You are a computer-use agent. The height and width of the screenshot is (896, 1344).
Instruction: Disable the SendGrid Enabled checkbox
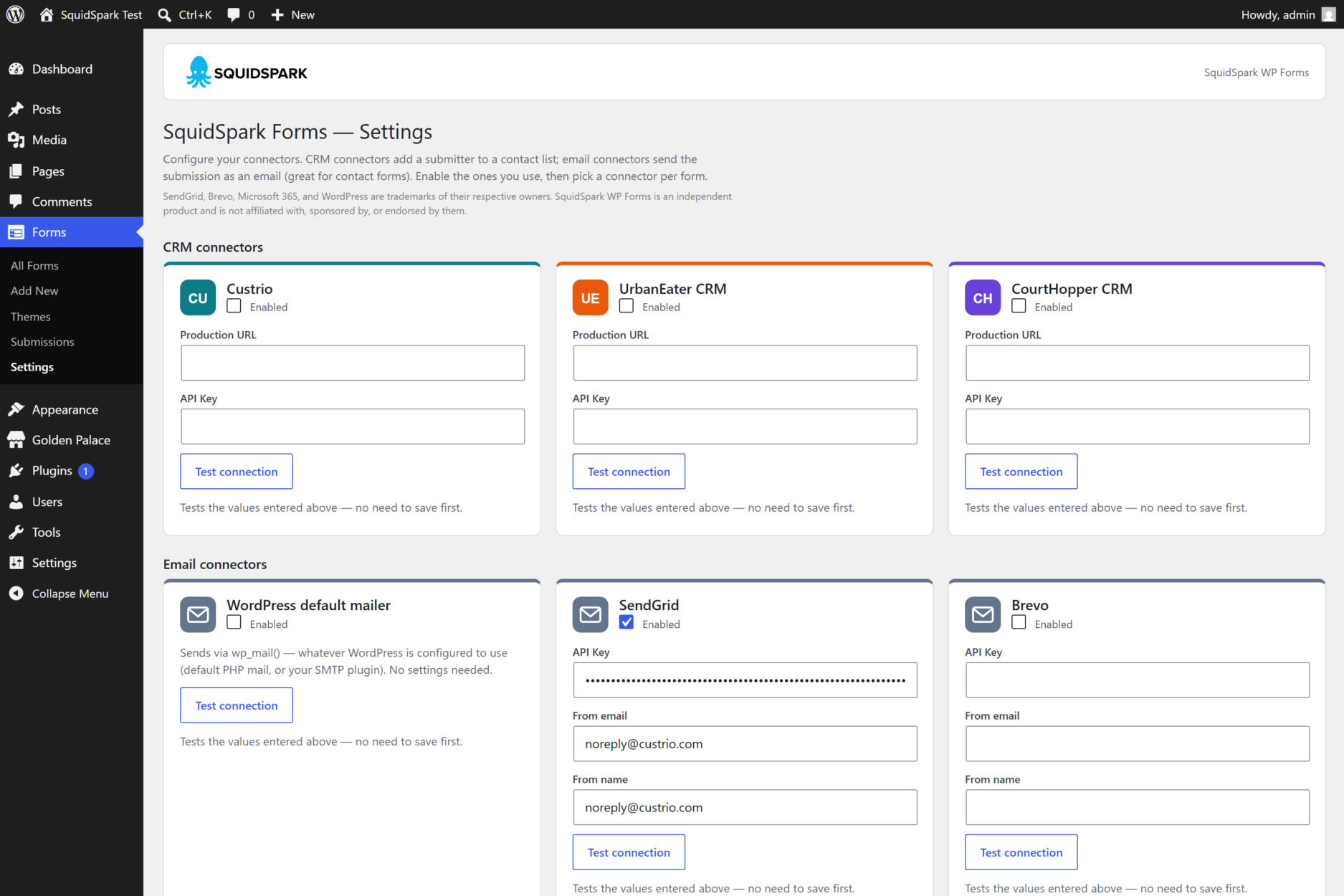(x=626, y=623)
